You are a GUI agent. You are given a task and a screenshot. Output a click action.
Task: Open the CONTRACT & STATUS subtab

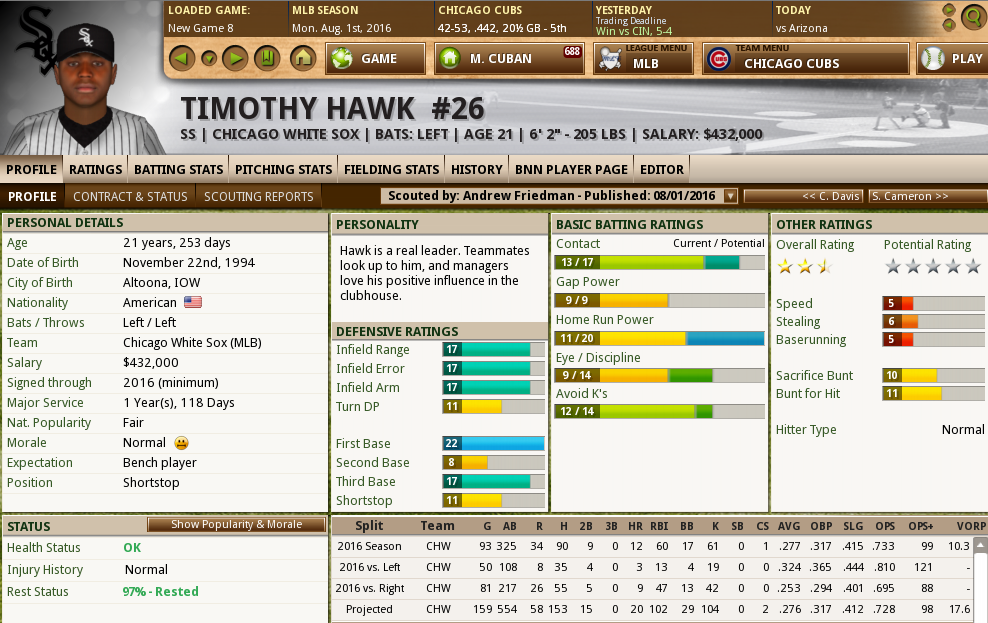(x=130, y=197)
